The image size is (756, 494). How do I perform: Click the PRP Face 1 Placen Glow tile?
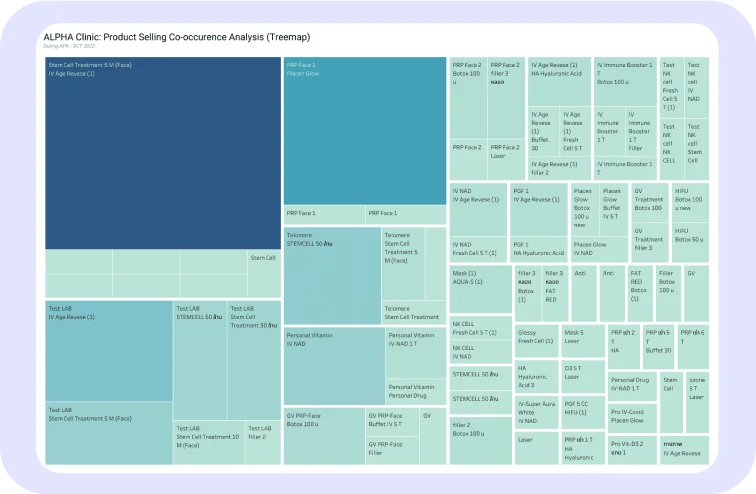click(x=365, y=131)
